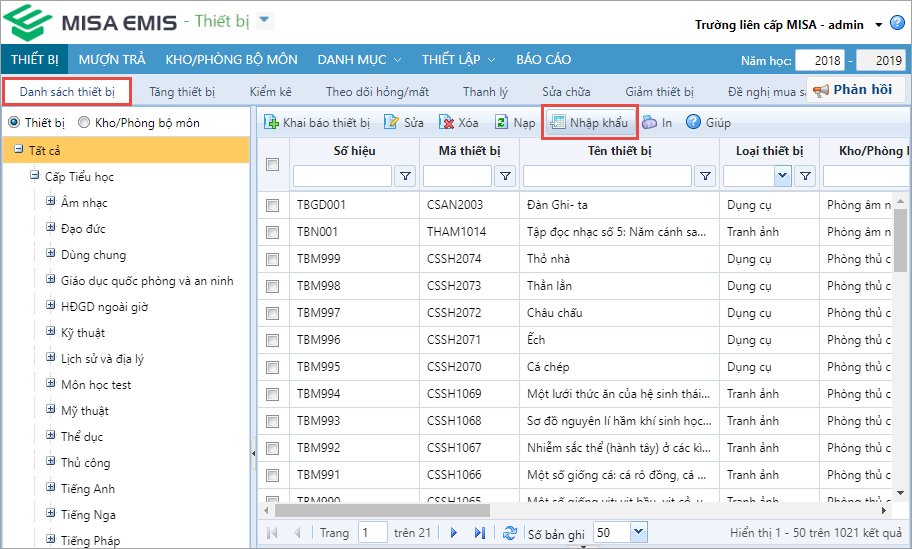The image size is (912, 549).
Task: Select the Kho/Phòng bộ môn radio button
Action: tap(84, 123)
